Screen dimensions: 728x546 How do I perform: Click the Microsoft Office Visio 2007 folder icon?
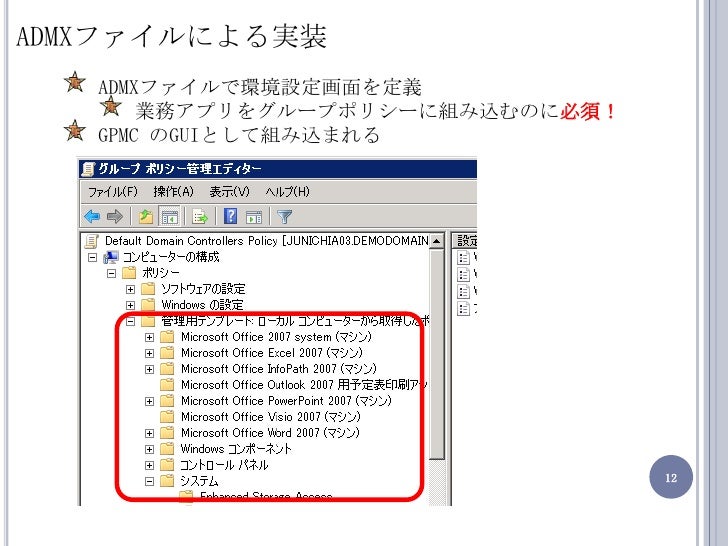point(167,416)
